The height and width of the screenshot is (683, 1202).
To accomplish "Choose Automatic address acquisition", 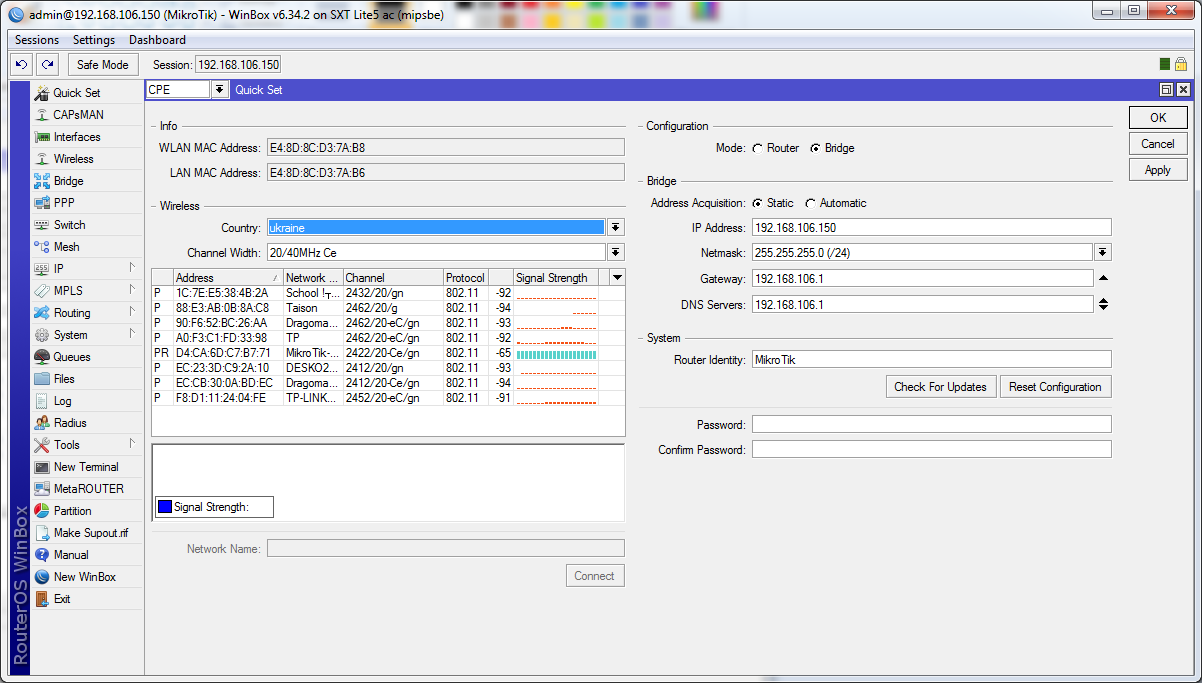I will coord(811,203).
